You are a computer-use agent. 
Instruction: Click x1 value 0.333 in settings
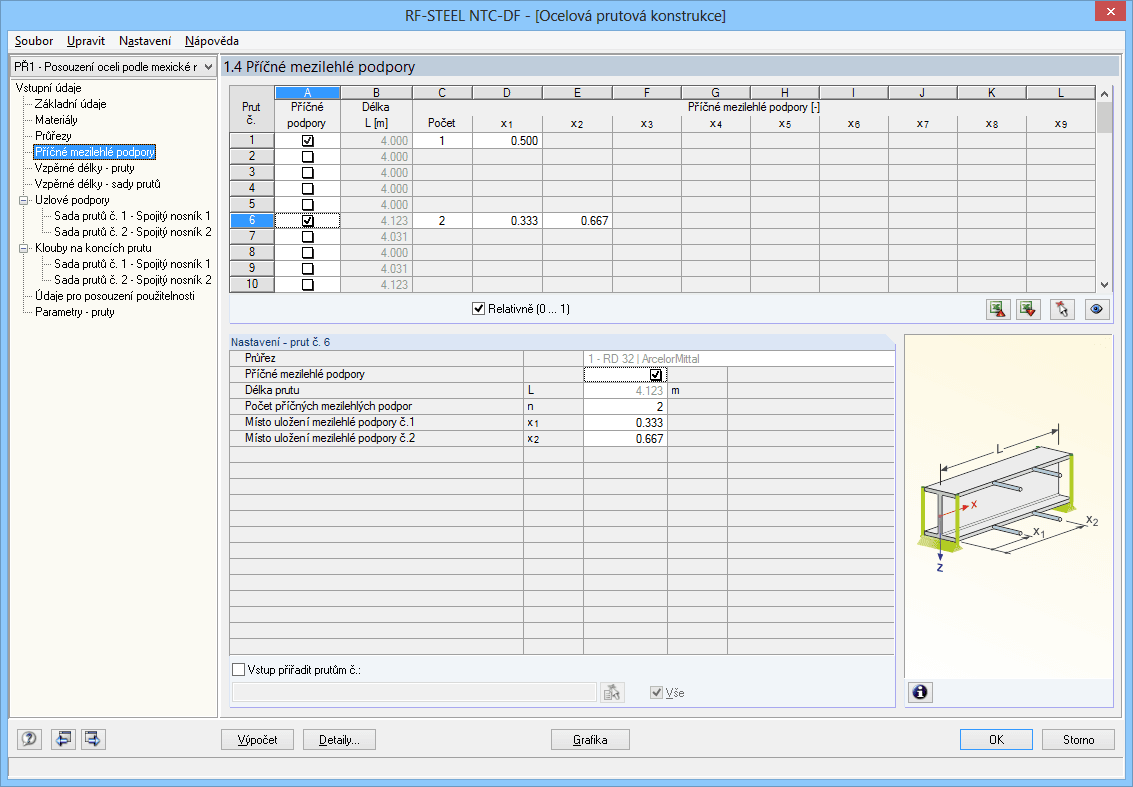point(626,422)
